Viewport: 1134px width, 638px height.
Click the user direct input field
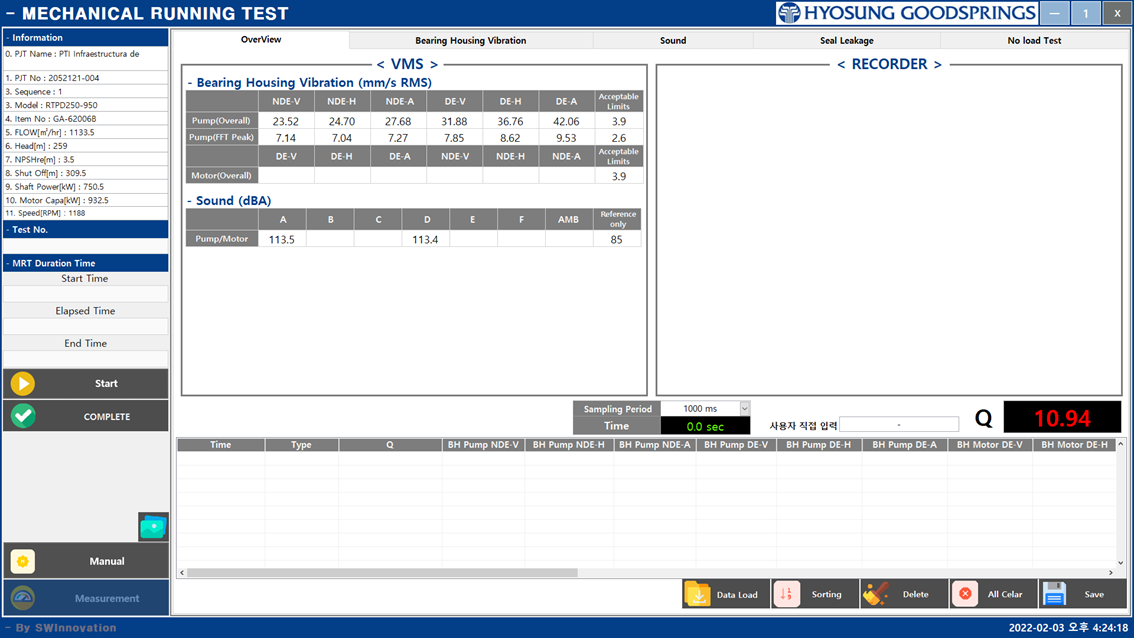pos(898,425)
